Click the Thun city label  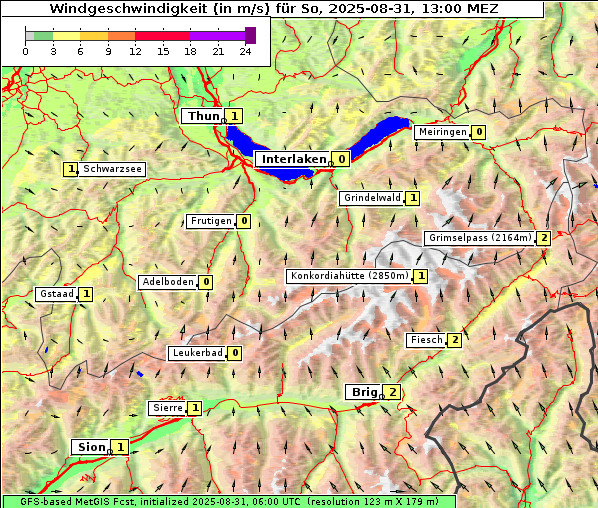click(202, 116)
